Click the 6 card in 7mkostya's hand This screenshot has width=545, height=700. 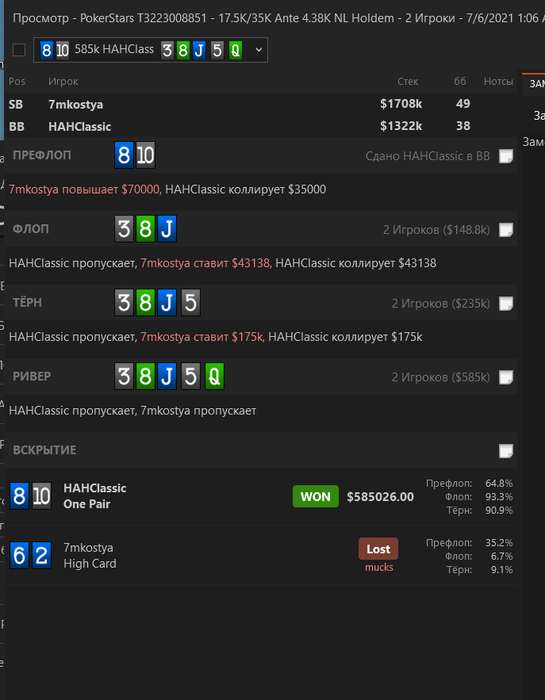(x=19, y=555)
